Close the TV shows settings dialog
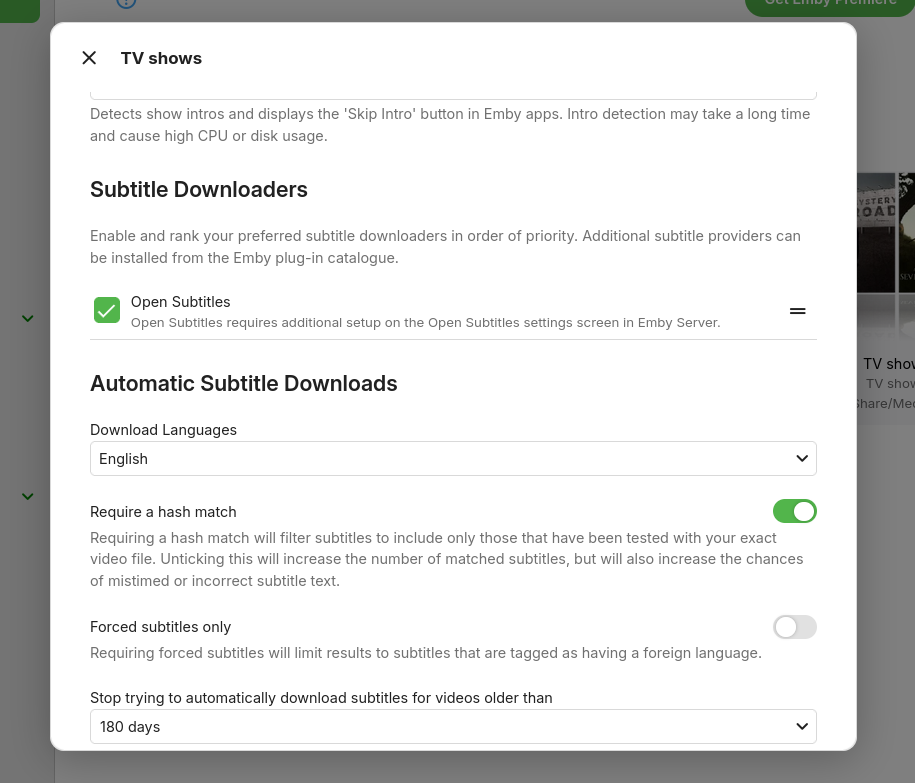Image resolution: width=915 pixels, height=783 pixels. [89, 58]
